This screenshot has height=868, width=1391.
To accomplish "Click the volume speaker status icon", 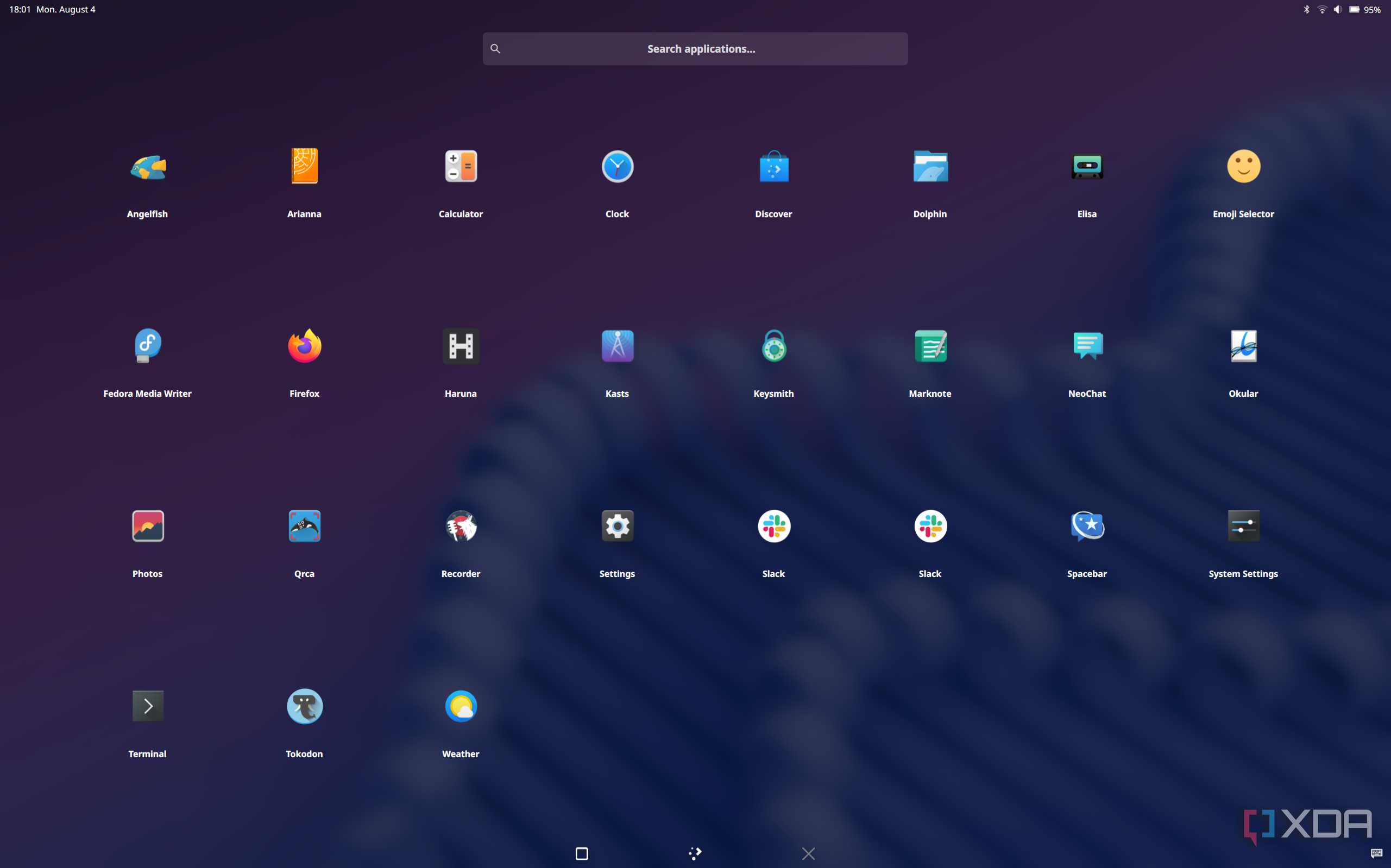I will 1338,9.
